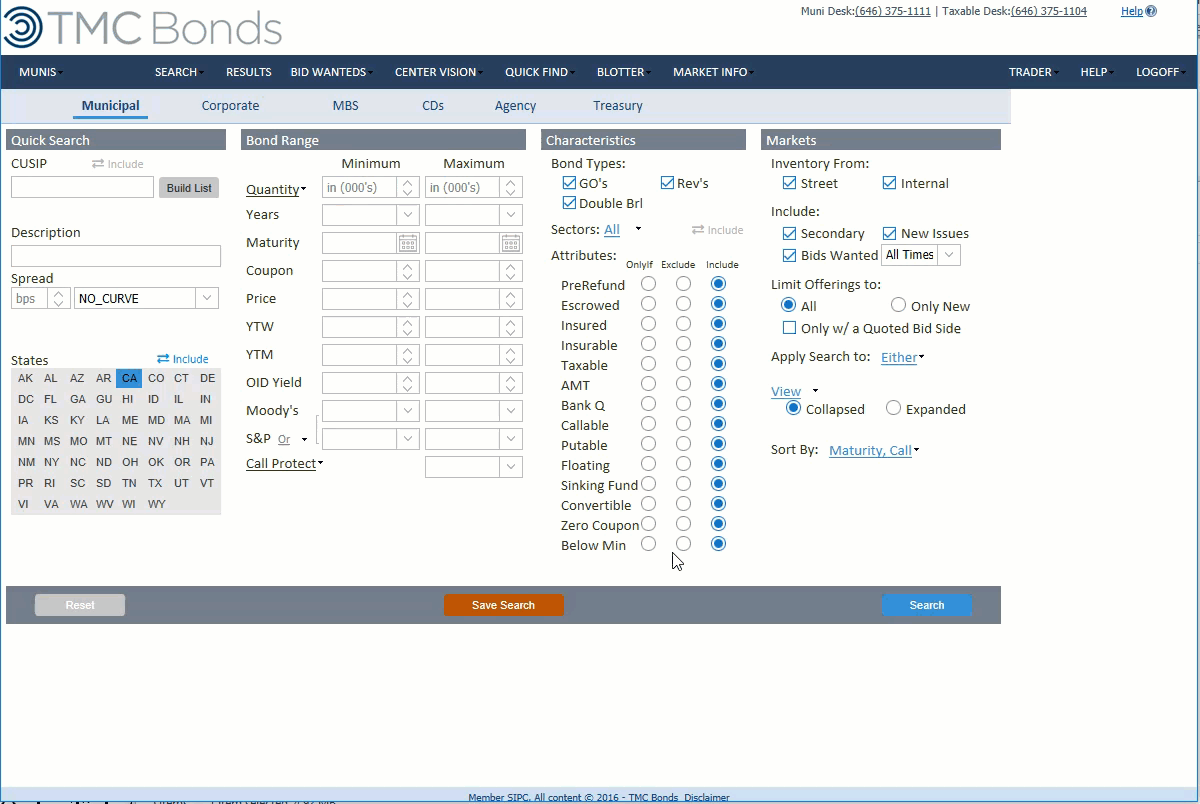Click the orange Save Search button
Screen dimensions: 1200x804
click(504, 605)
